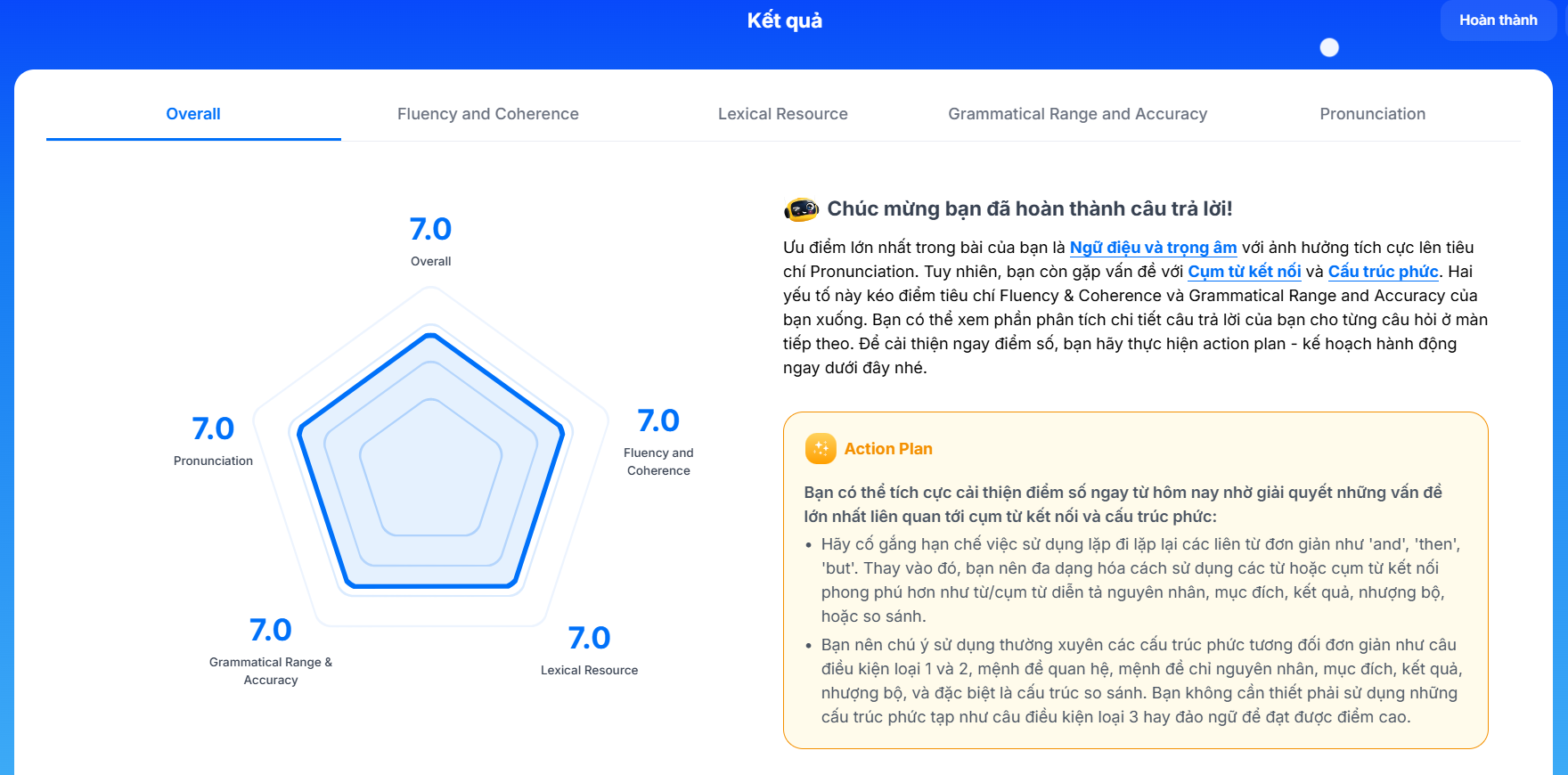
Task: Click the orange sparkle Action Plan icon
Action: 821,449
